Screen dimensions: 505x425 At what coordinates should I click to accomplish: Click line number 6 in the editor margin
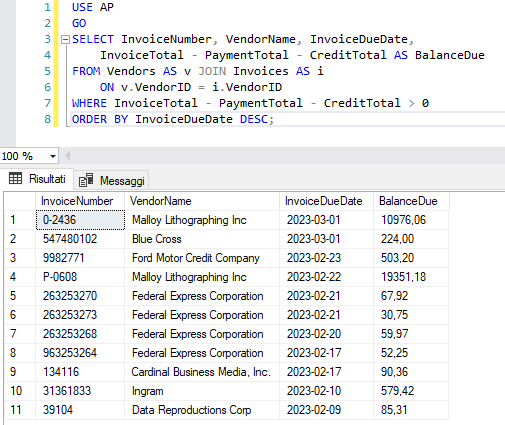(47, 87)
